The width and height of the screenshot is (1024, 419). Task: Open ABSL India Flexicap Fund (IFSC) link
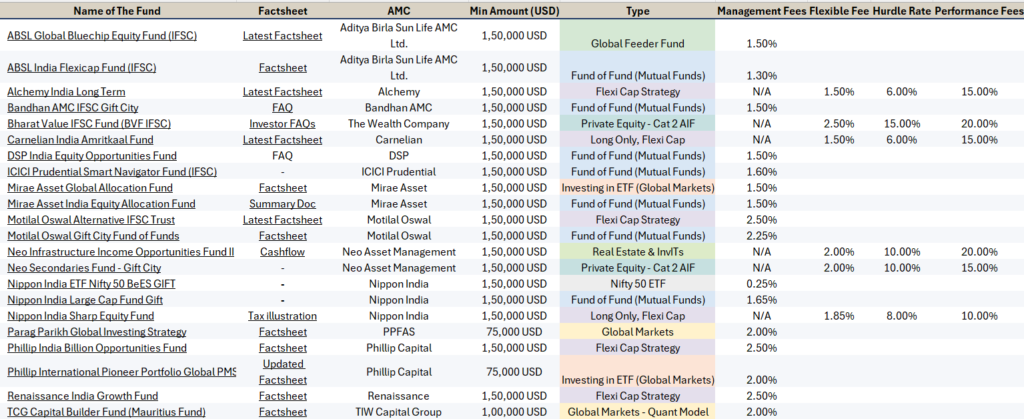pyautogui.click(x=82, y=68)
